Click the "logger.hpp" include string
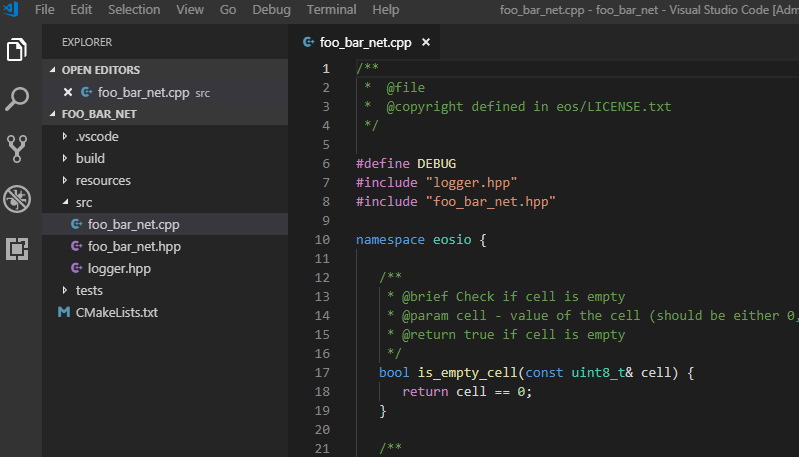Viewport: 799px width, 457px height. [471, 182]
